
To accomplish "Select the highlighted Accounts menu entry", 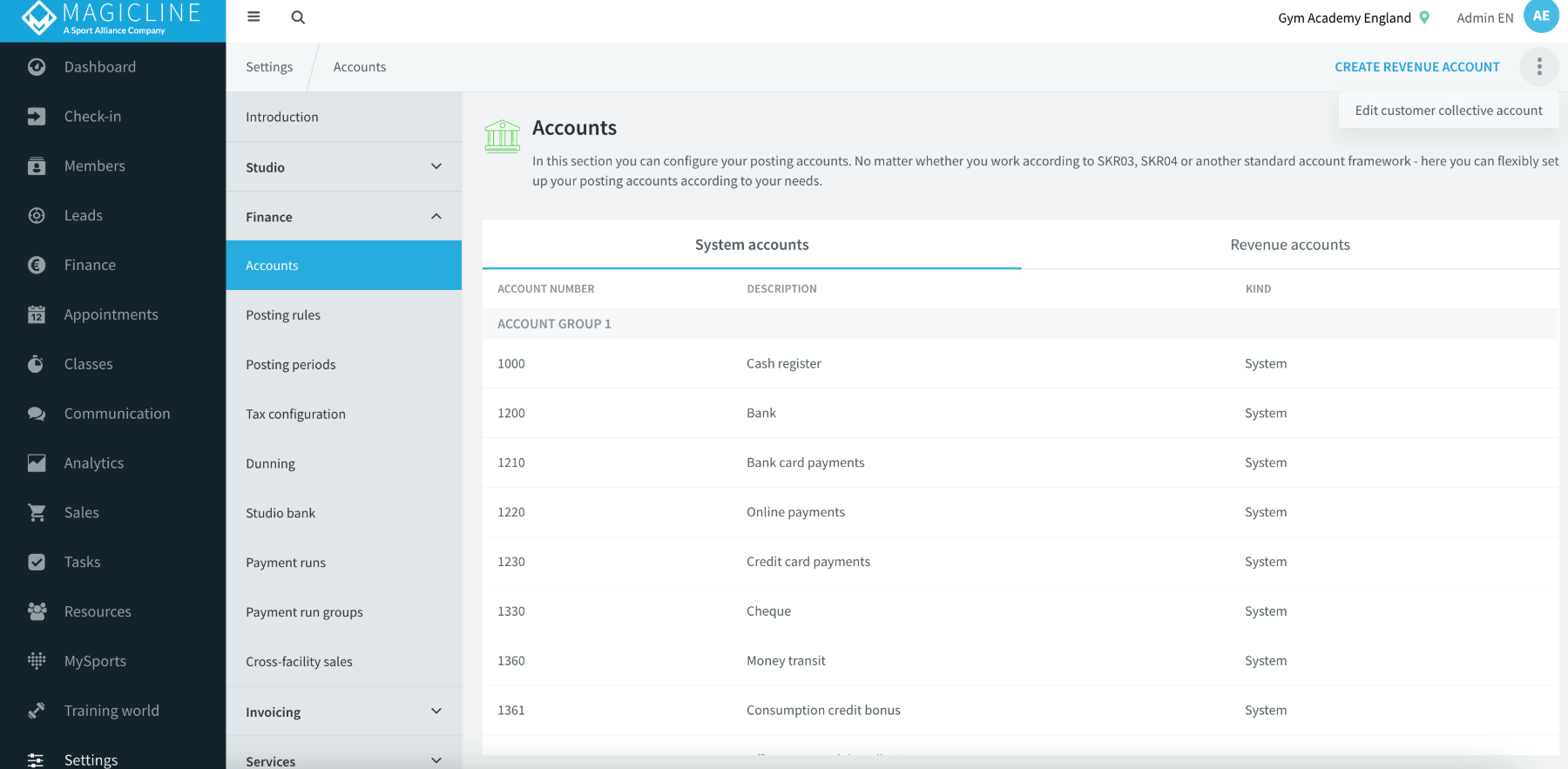I will pyautogui.click(x=344, y=266).
